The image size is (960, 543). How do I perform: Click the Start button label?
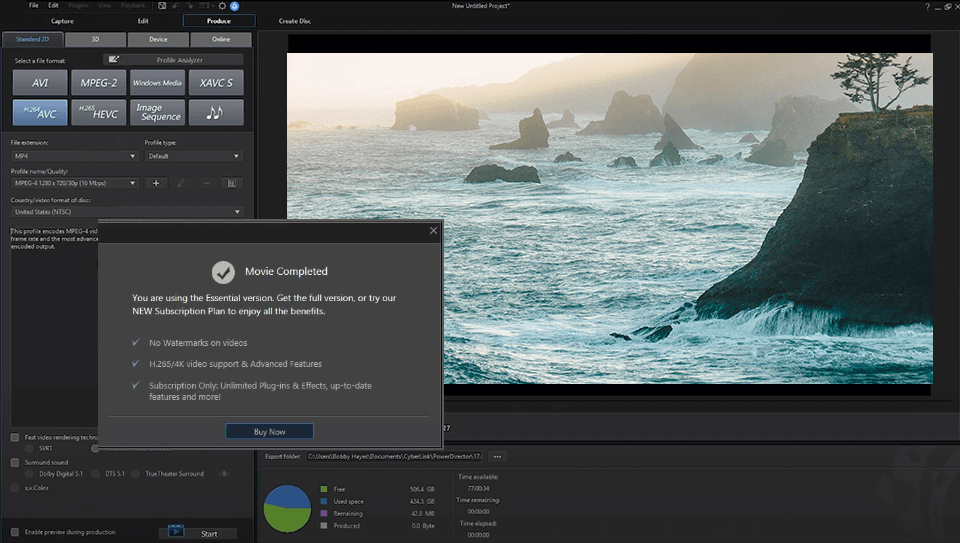[209, 534]
